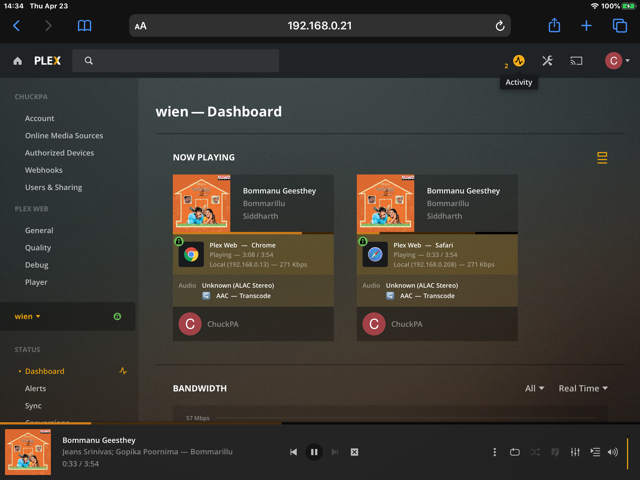Screen dimensions: 640x480
Task: Open Safari session album artwork
Action: pyautogui.click(x=385, y=203)
